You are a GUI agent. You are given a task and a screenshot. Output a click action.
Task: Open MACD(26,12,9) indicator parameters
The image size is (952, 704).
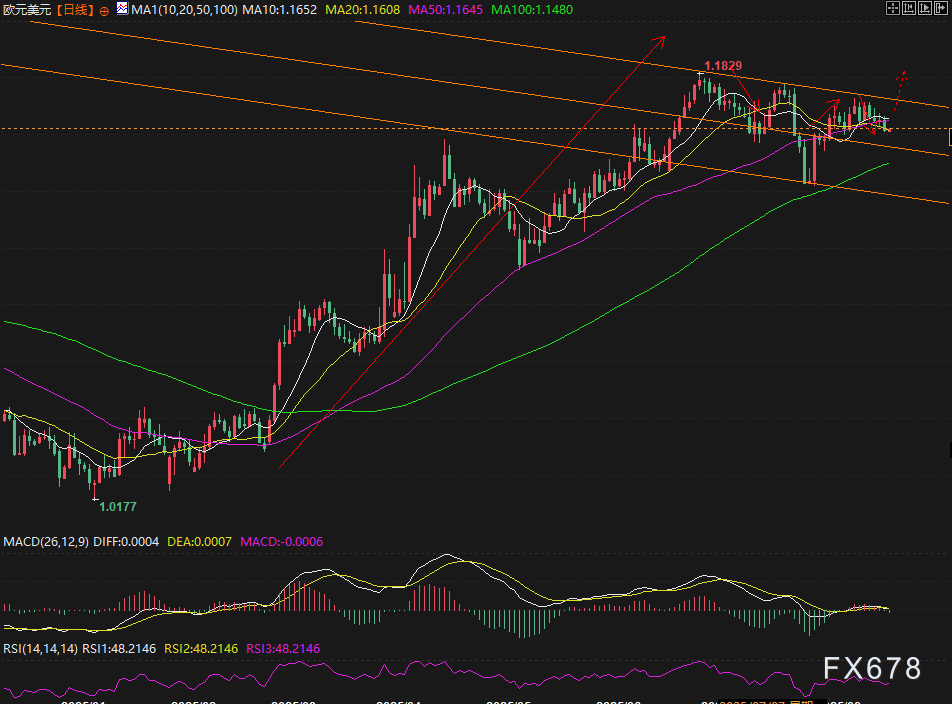click(46, 541)
